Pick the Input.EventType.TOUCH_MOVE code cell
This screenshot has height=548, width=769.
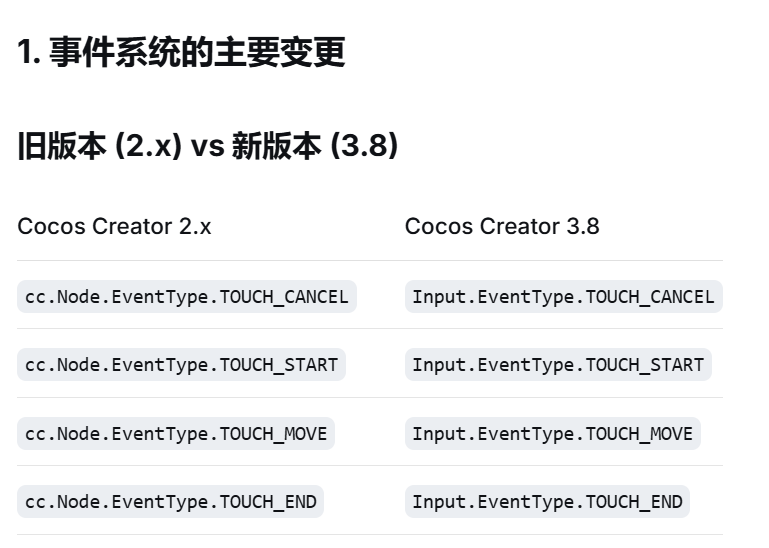click(x=552, y=434)
